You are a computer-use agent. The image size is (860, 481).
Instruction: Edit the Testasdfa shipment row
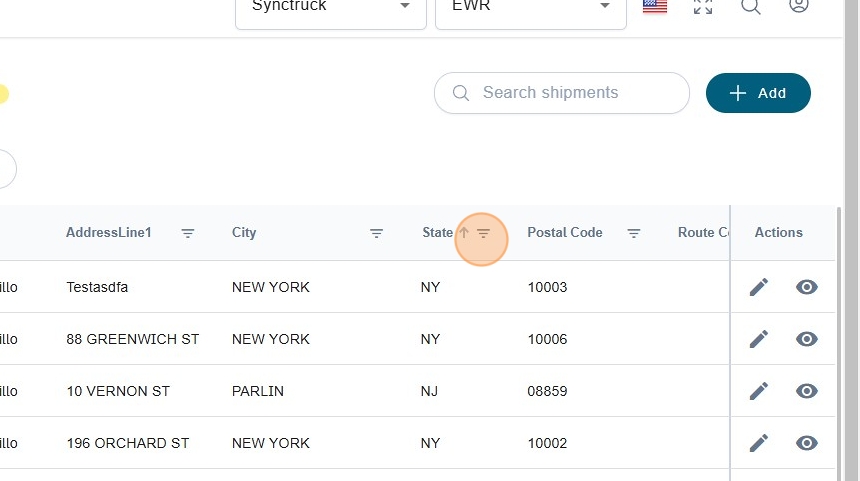click(x=759, y=287)
